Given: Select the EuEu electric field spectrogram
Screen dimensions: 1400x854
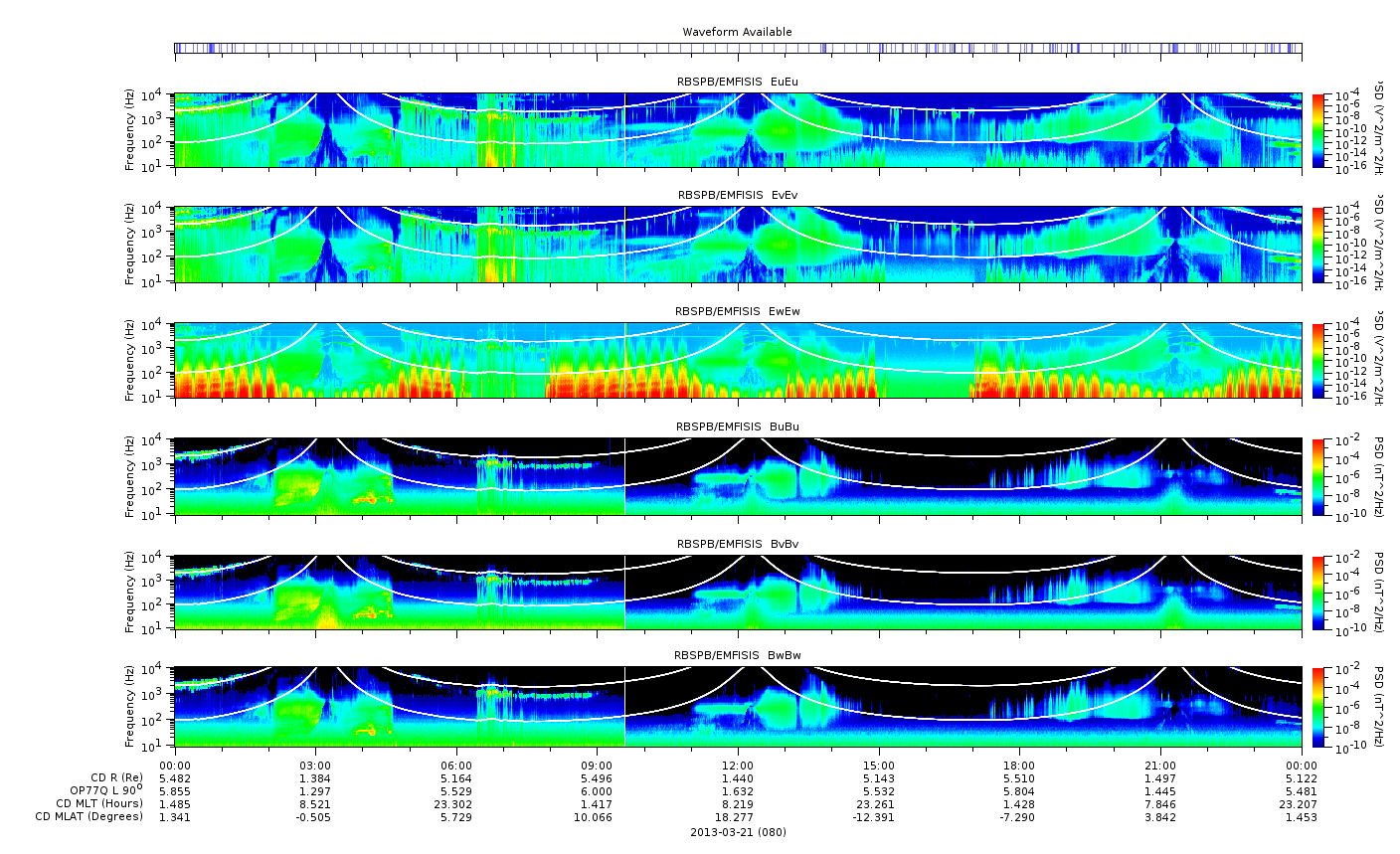Looking at the screenshot, I should pos(737,130).
